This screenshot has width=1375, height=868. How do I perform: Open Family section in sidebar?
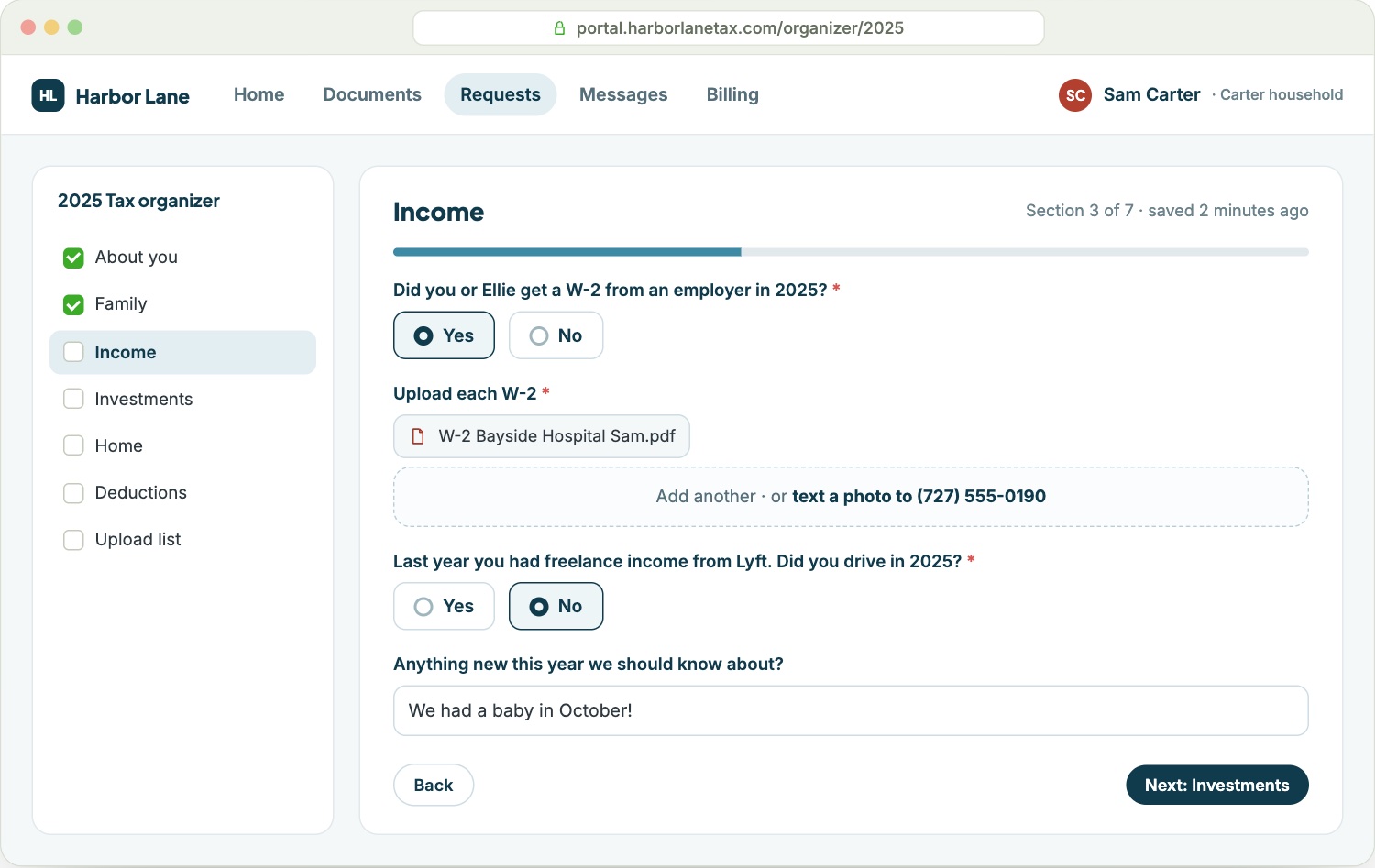(183, 305)
